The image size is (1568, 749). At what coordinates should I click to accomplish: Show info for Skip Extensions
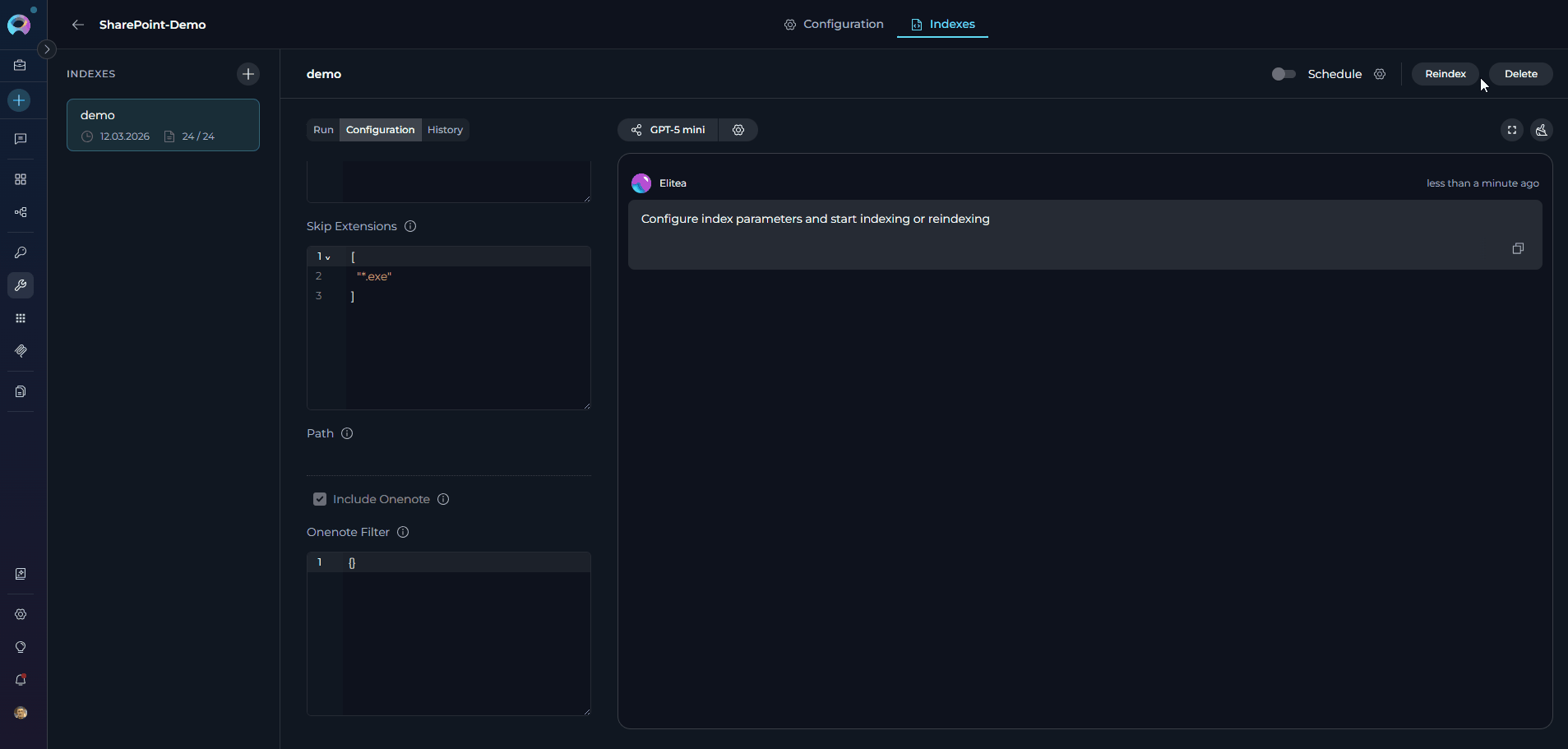[x=410, y=226]
